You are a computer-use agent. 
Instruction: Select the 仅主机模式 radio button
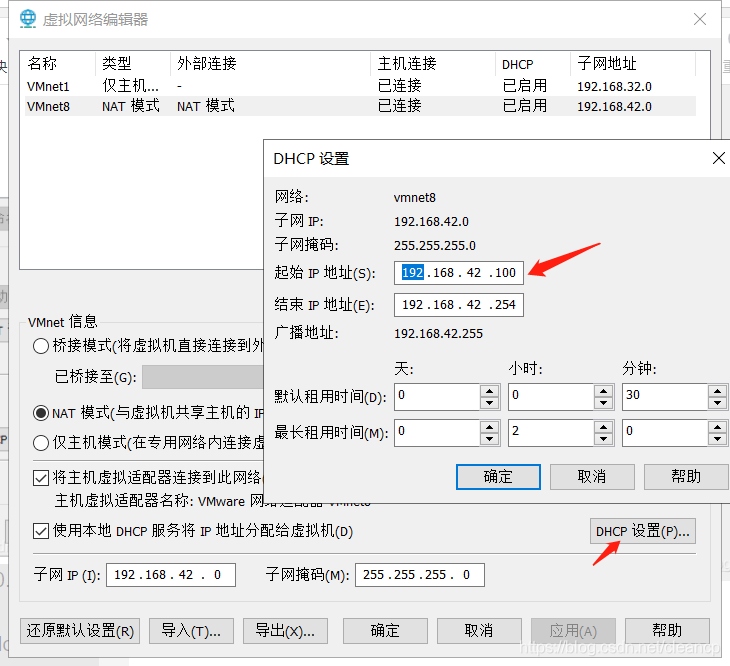41,443
